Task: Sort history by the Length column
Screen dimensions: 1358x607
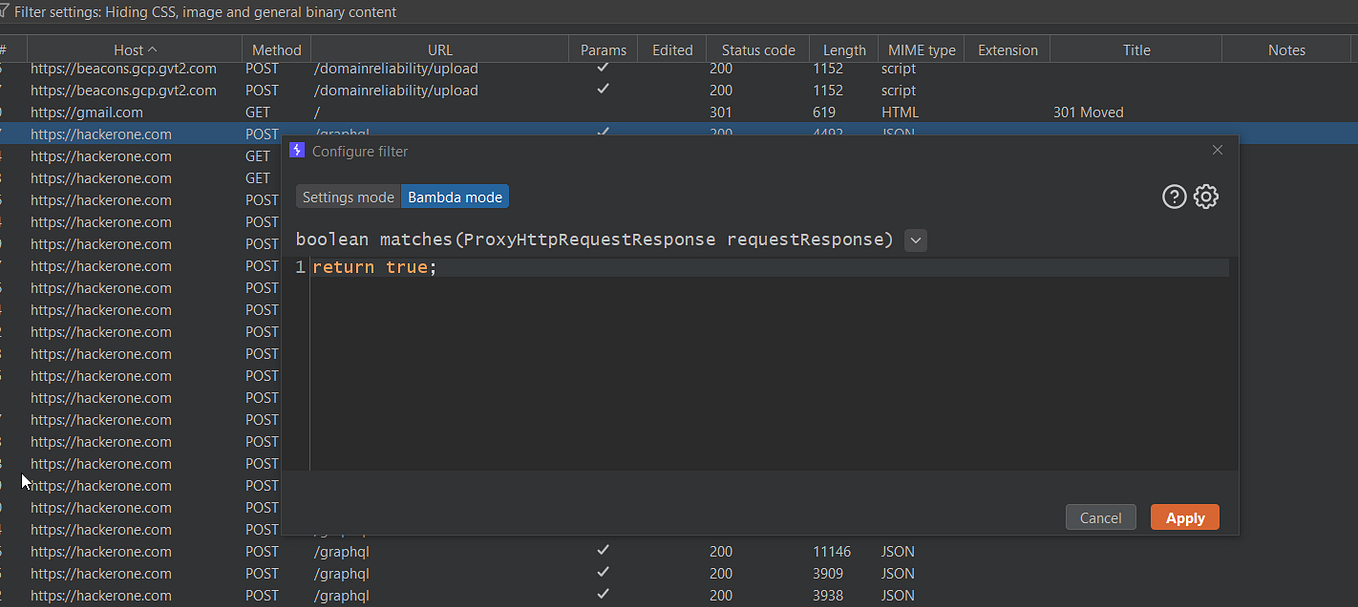Action: [x=843, y=49]
